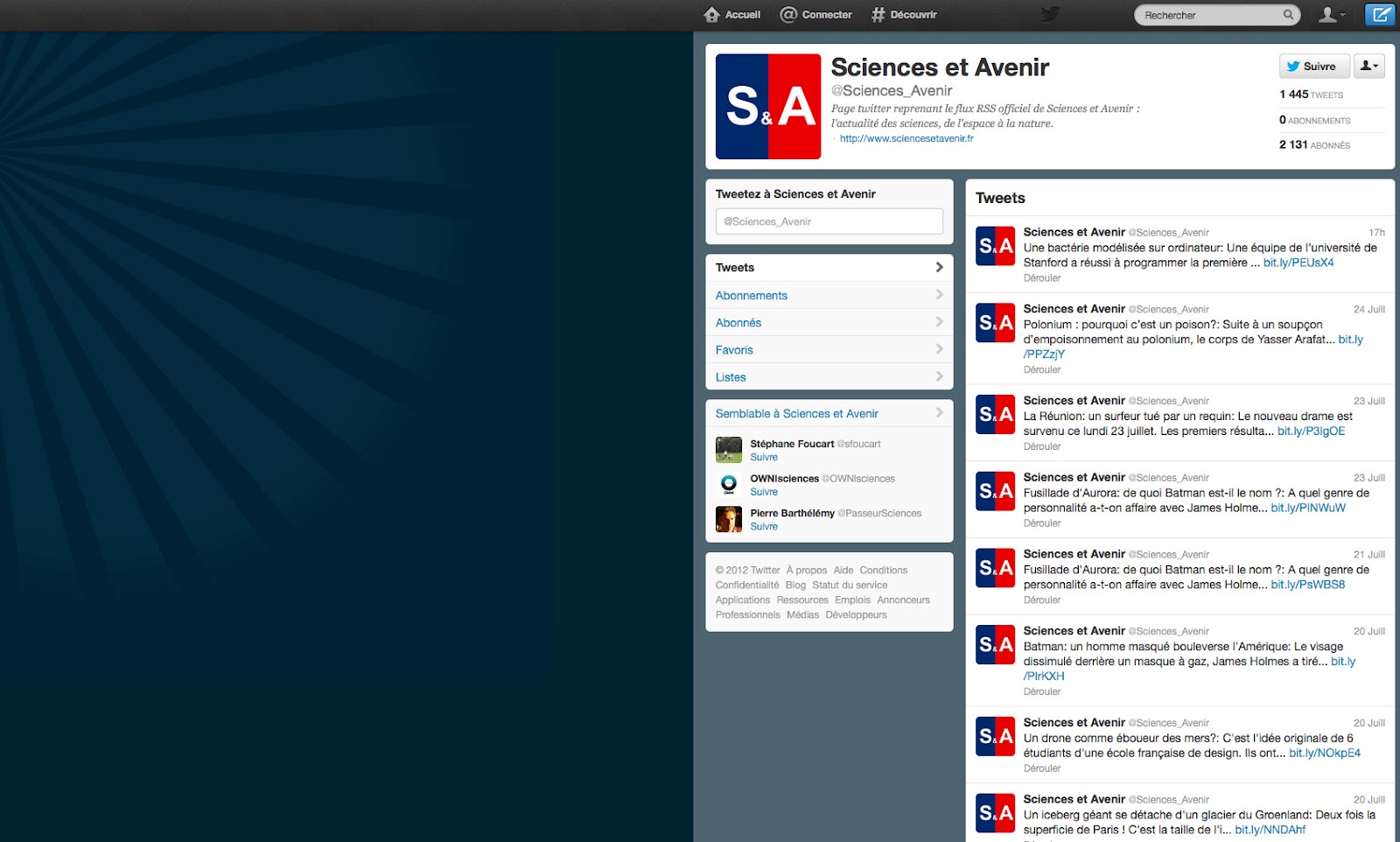Open the bit.ly/PlNWuW link
1400x842 pixels.
point(1308,508)
